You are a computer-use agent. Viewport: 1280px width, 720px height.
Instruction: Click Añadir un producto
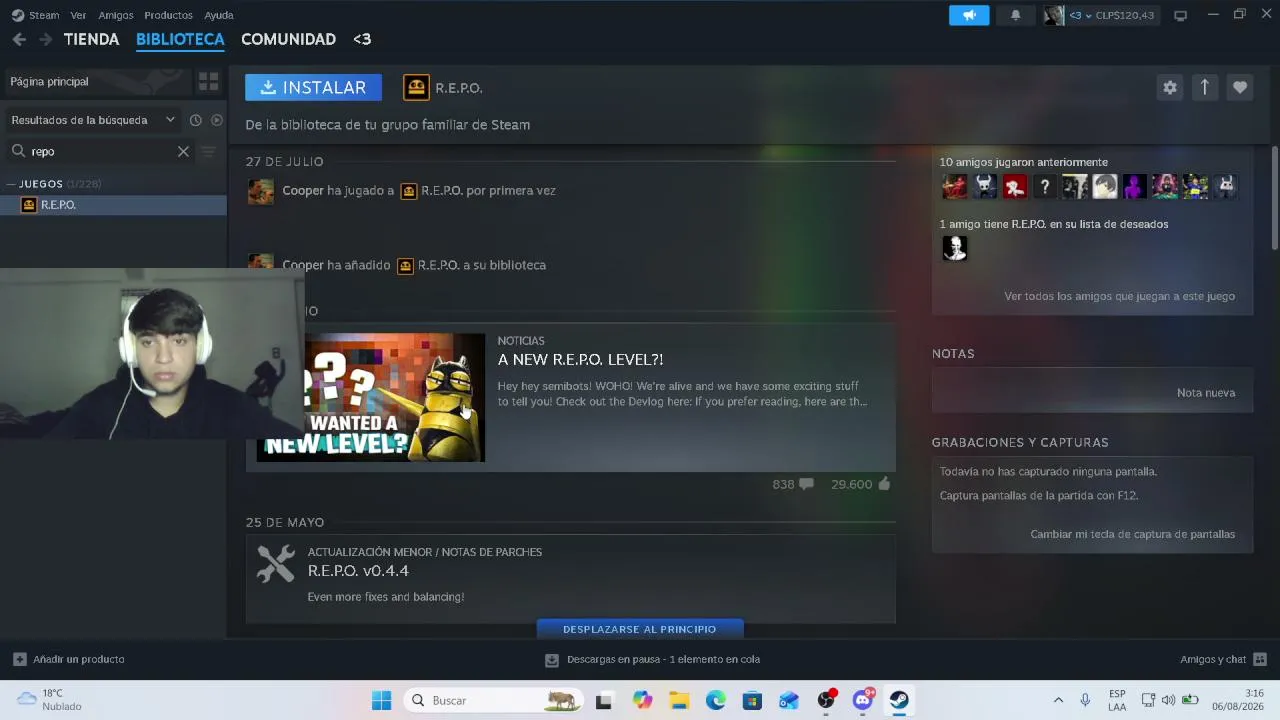pos(69,659)
